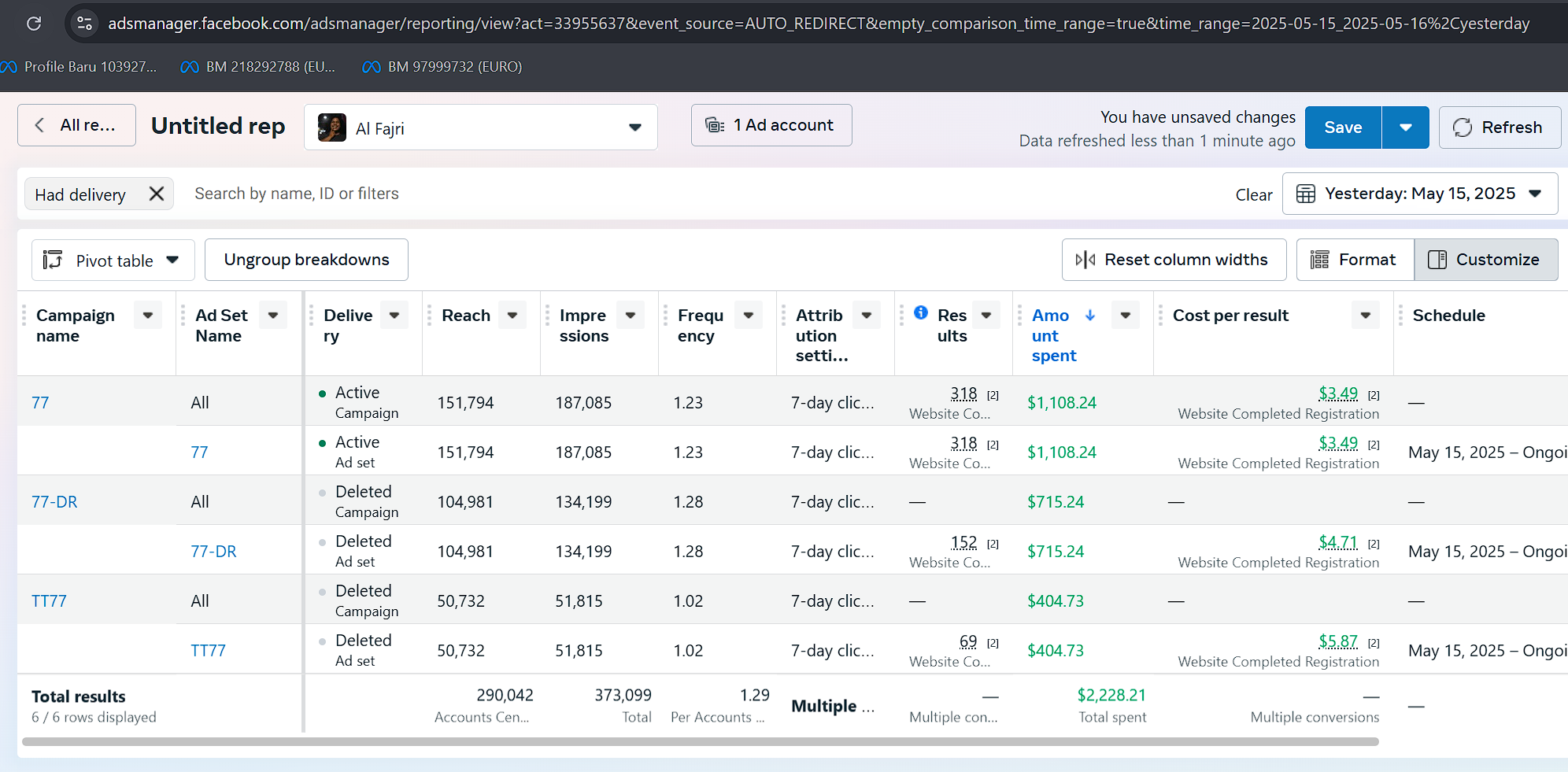The image size is (1568, 772).
Task: Expand the Save options dropdown arrow
Action: (x=1405, y=127)
